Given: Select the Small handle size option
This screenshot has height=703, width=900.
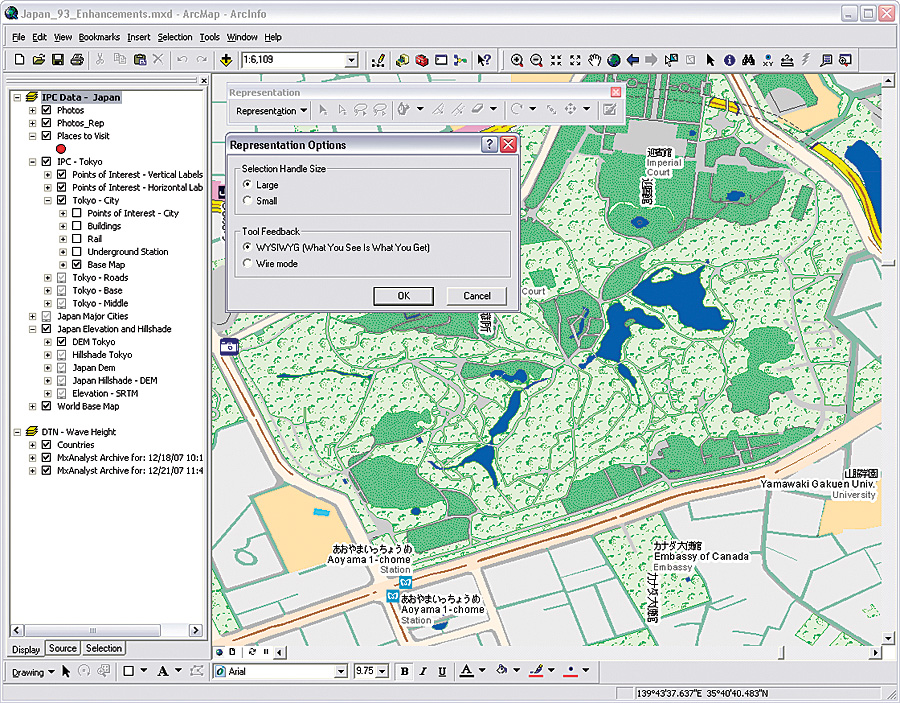Looking at the screenshot, I should tap(247, 201).
